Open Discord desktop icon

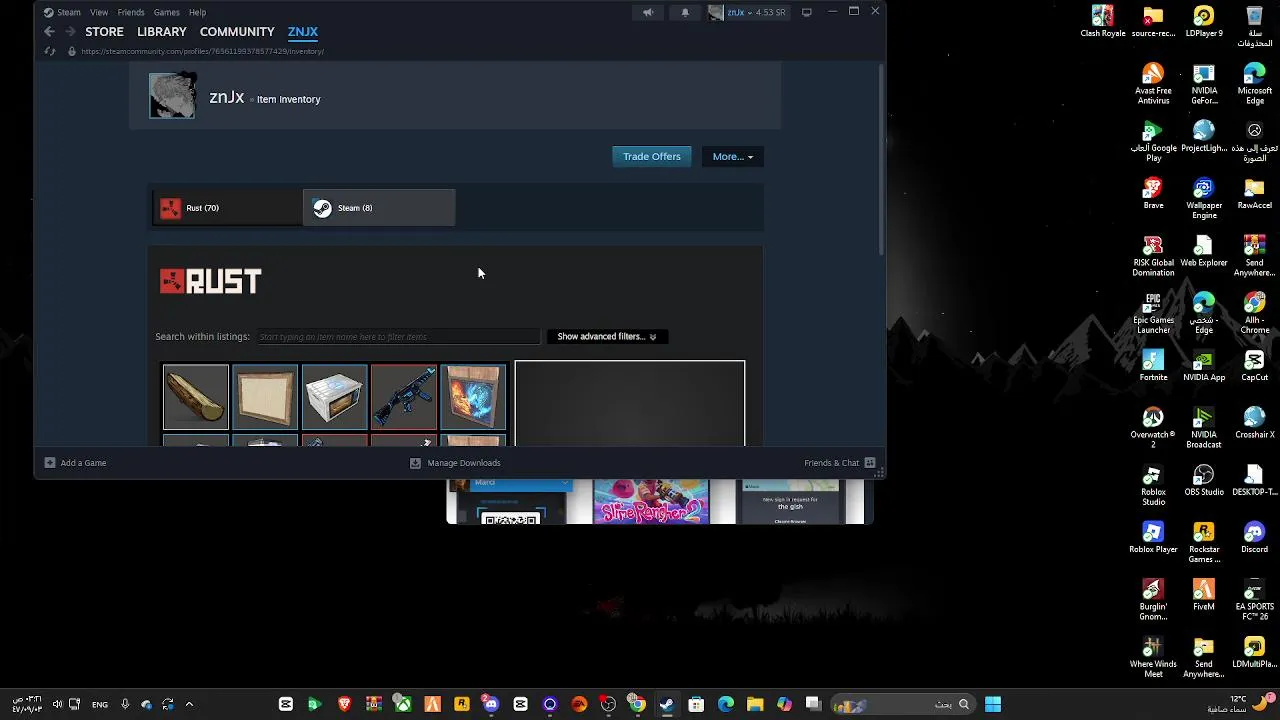pyautogui.click(x=1255, y=538)
